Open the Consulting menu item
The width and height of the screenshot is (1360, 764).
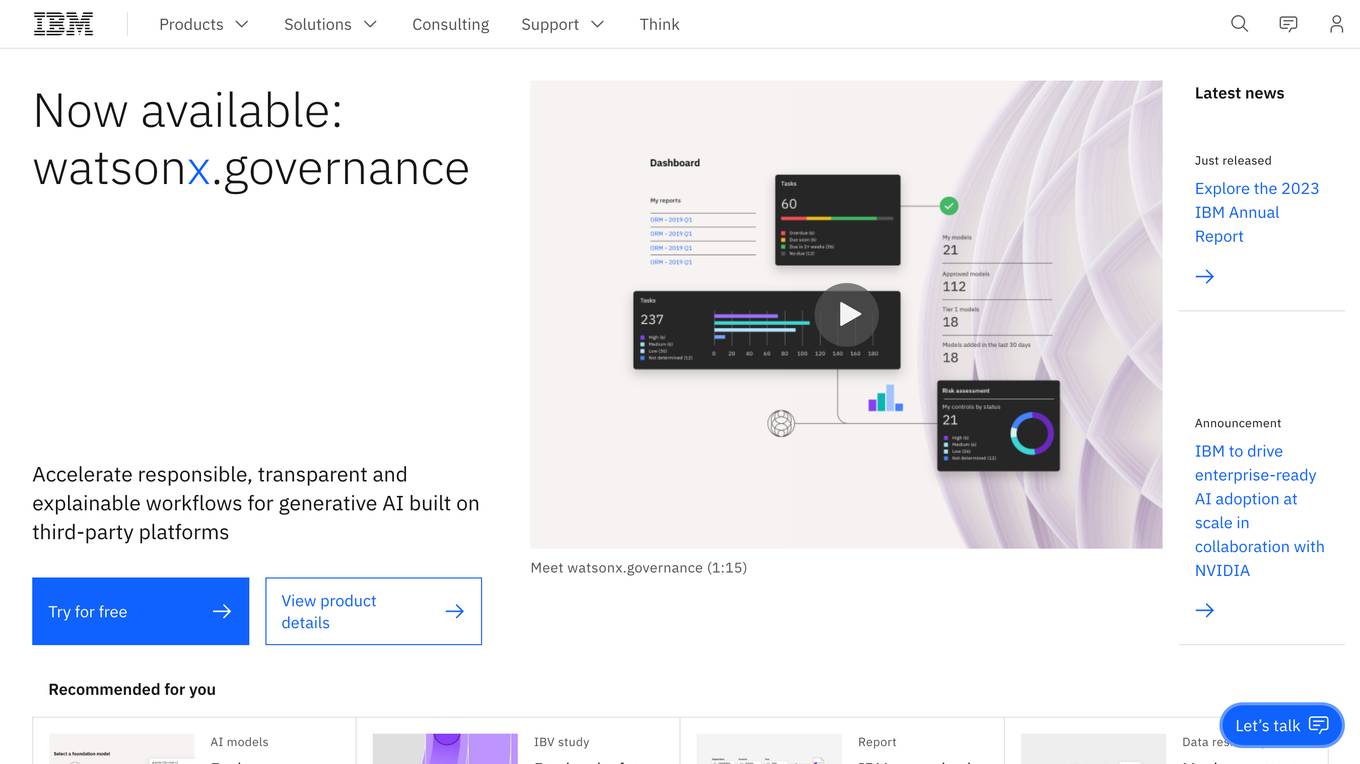450,24
